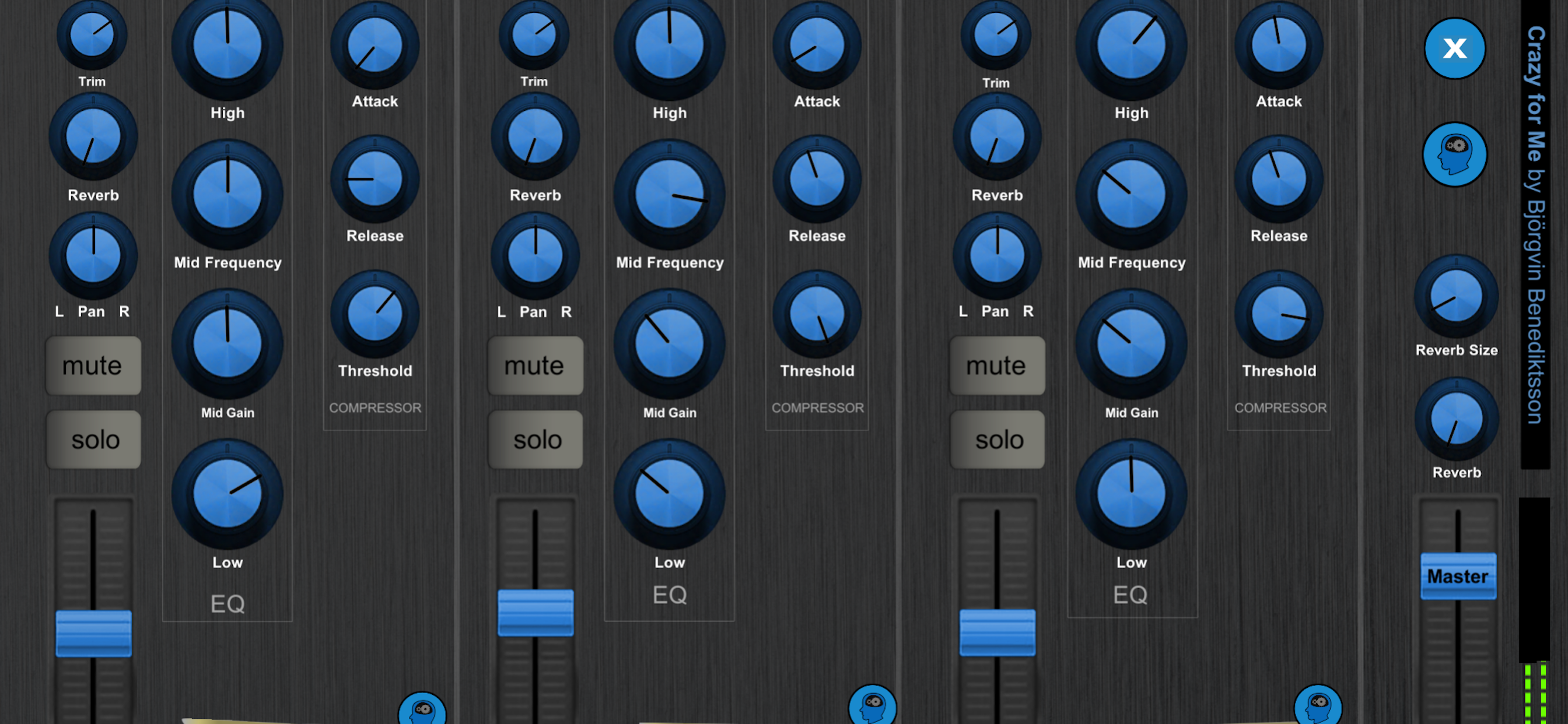Click the second channel's compressor Threshold knob
Viewport: 1568px width, 724px height.
pos(817,315)
